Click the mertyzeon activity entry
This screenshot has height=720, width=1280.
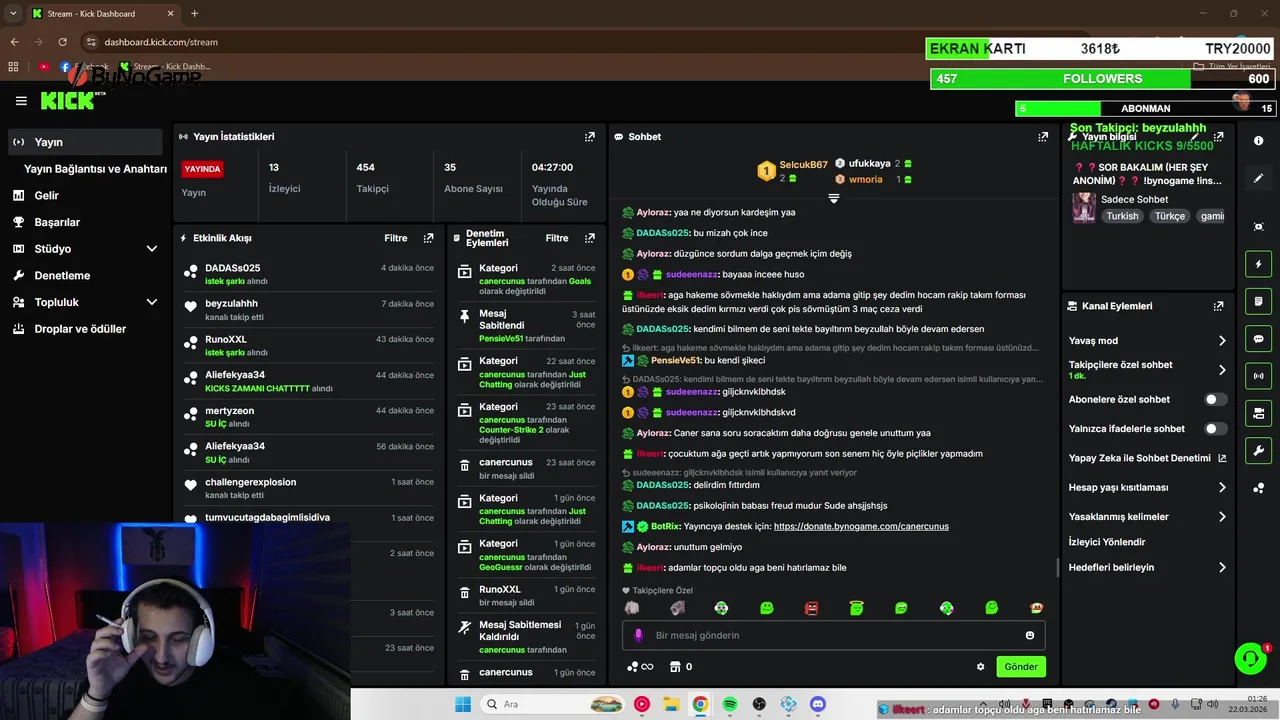(x=309, y=417)
